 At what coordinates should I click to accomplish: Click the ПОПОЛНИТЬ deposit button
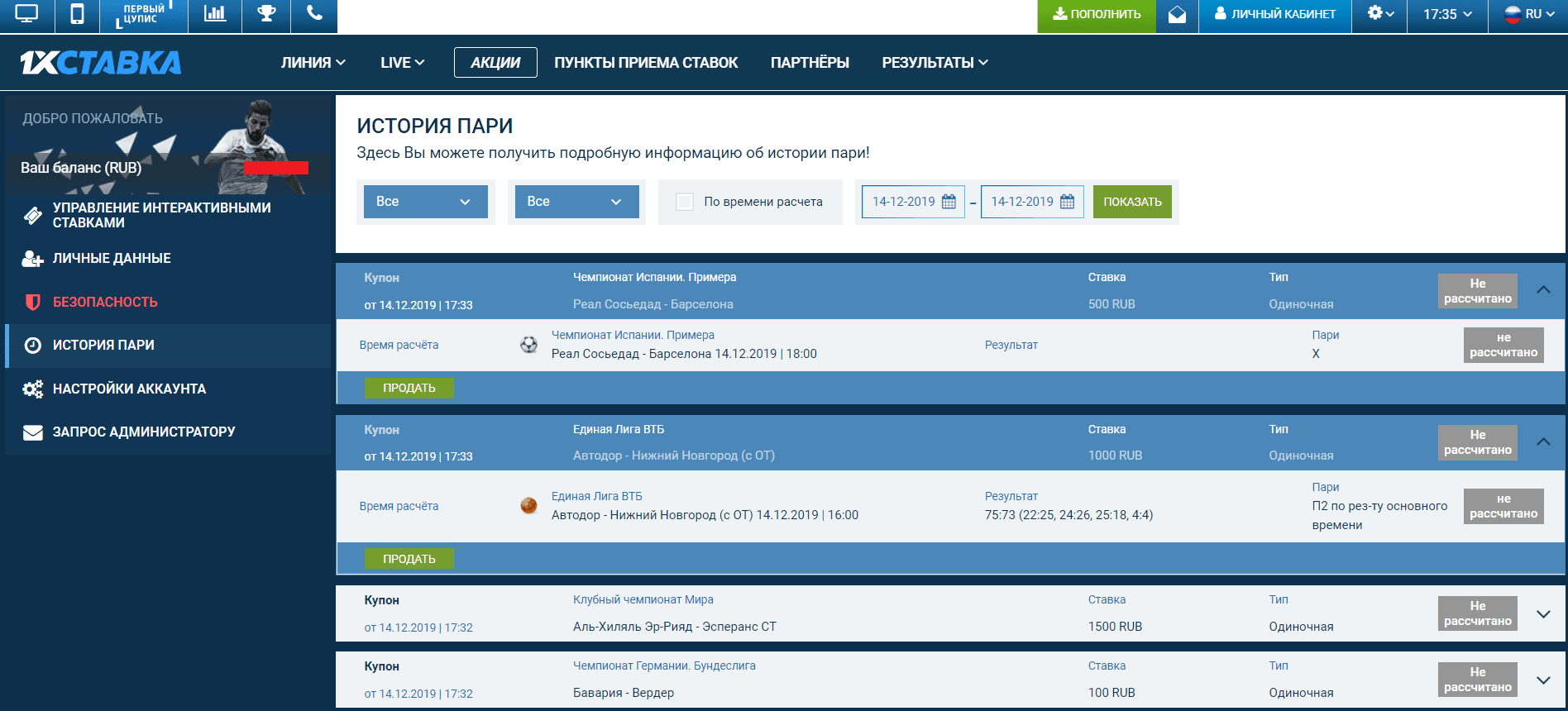tap(1097, 15)
